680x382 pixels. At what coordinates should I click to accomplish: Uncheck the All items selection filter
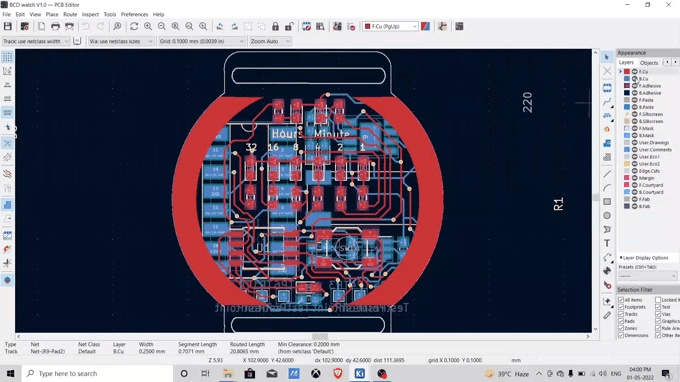click(621, 300)
